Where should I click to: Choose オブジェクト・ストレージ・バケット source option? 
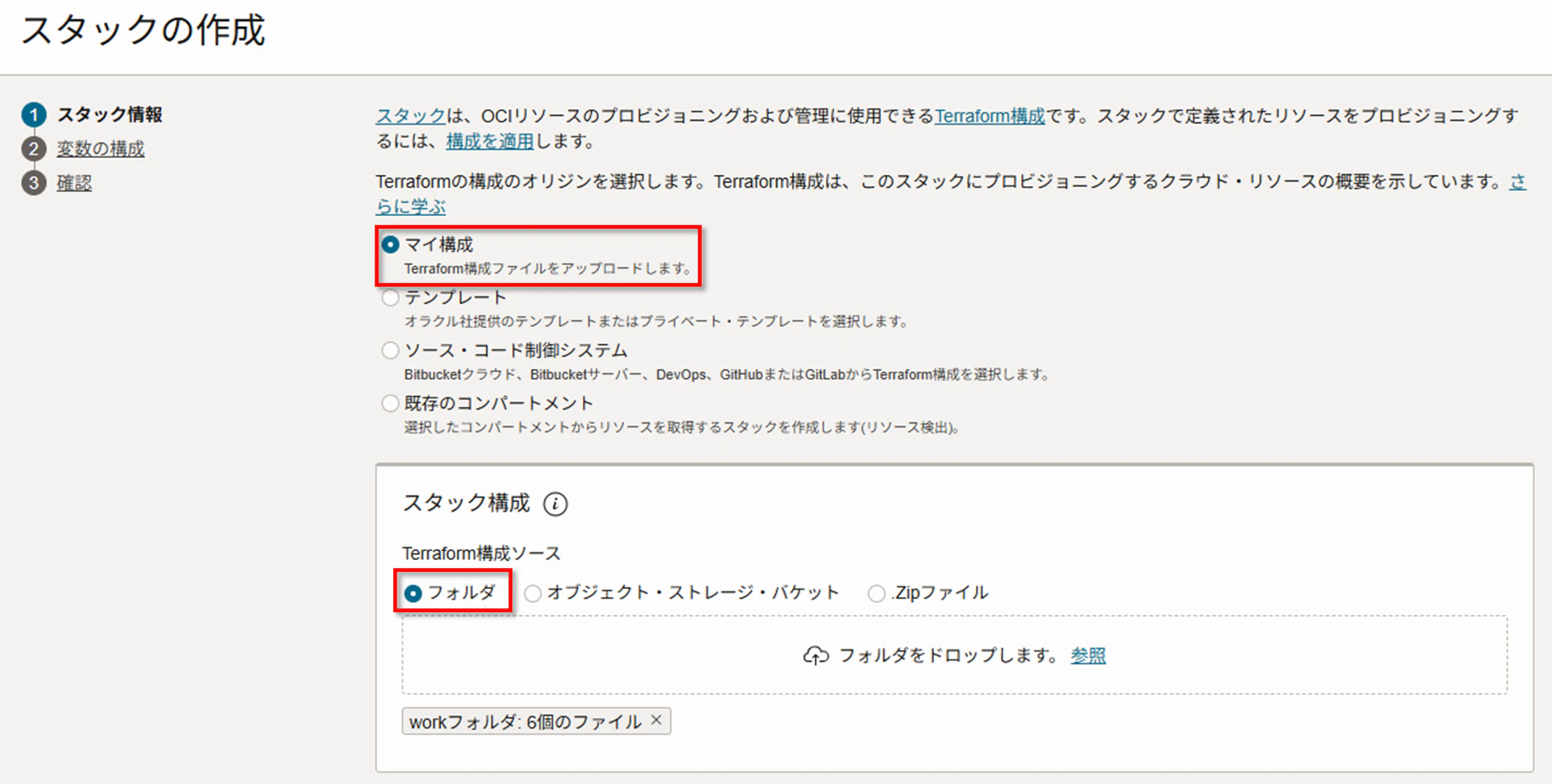(x=533, y=593)
